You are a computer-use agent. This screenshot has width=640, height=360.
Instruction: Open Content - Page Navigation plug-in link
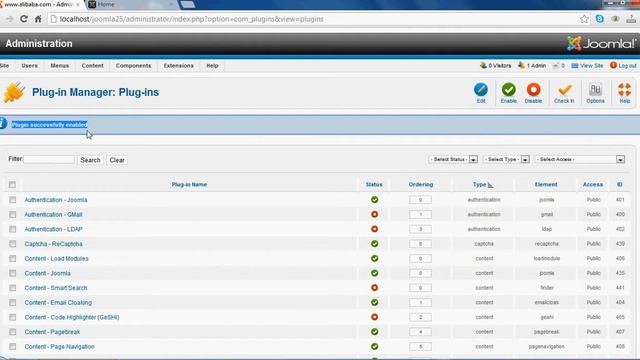click(60, 347)
